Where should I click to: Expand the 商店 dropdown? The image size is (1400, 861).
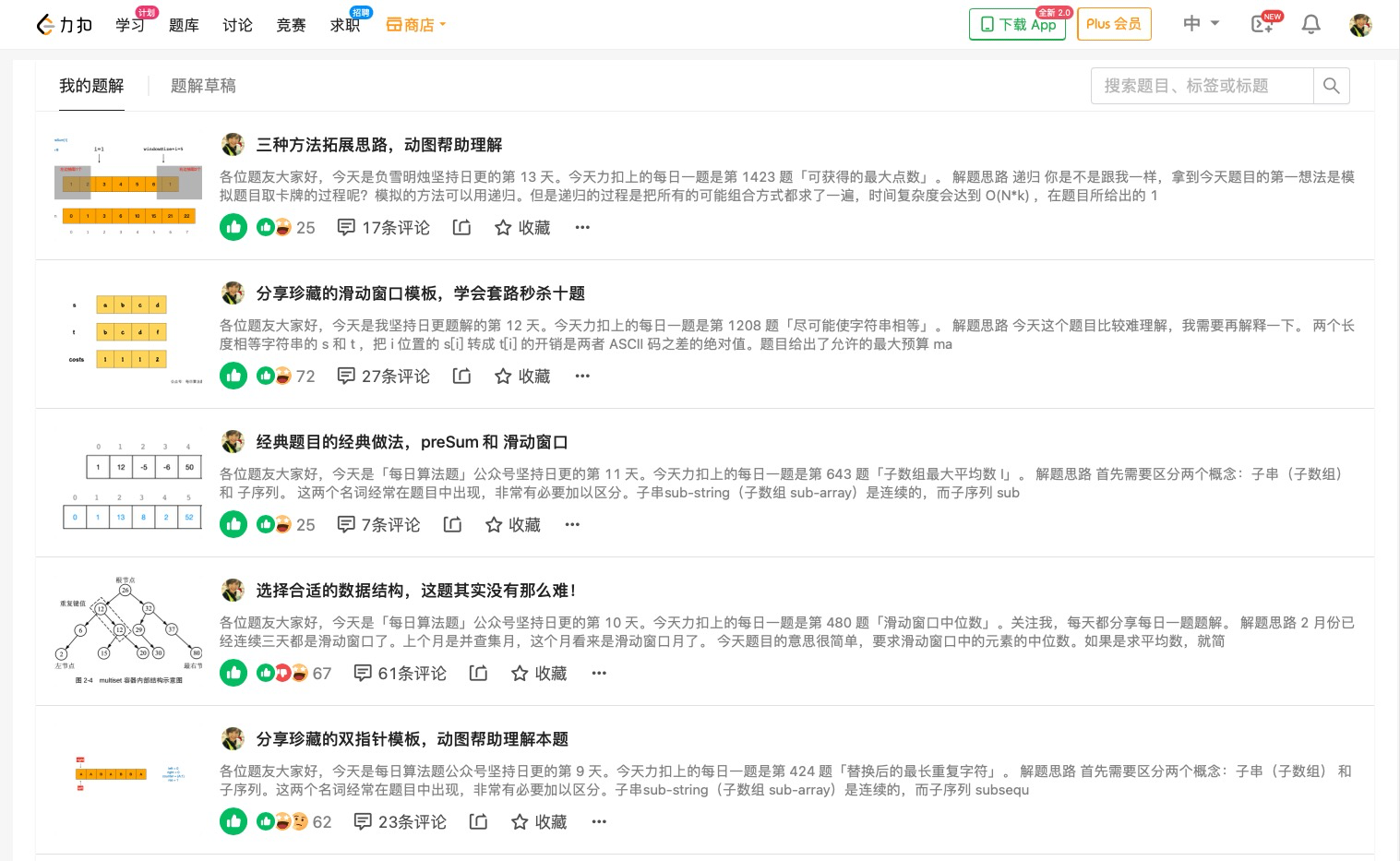tap(414, 25)
